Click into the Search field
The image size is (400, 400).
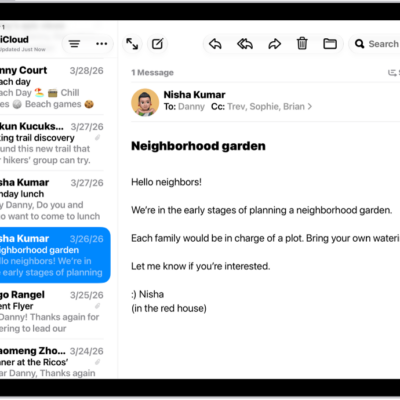375,44
